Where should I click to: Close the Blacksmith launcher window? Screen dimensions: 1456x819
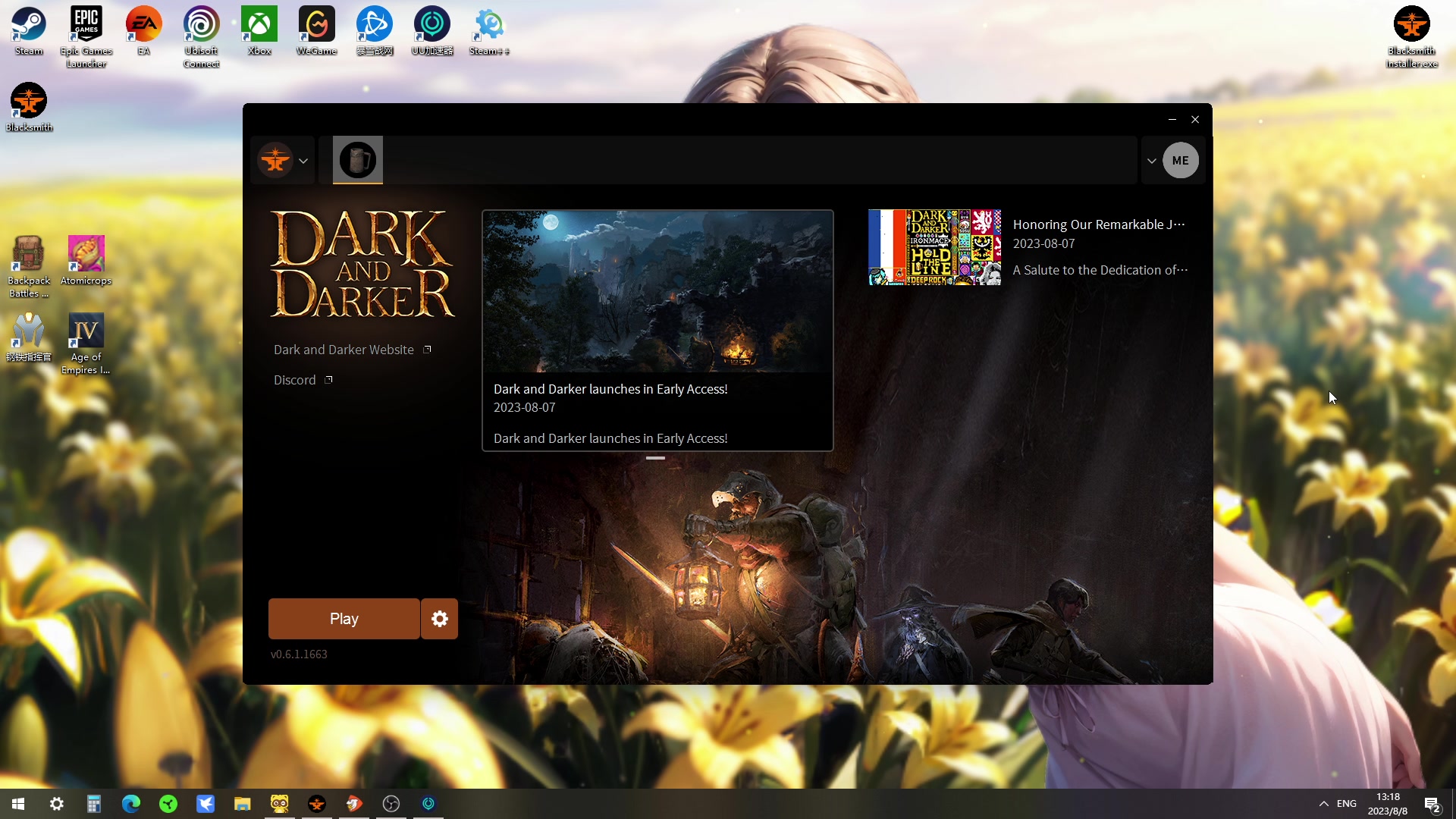coord(1195,119)
